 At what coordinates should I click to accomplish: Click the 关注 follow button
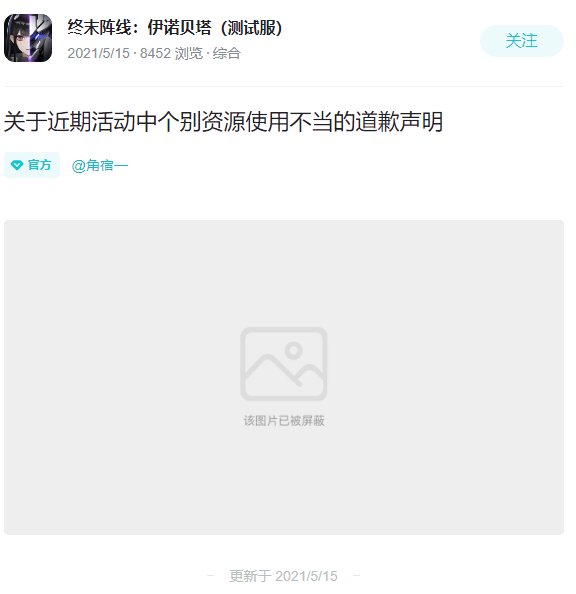(x=521, y=41)
